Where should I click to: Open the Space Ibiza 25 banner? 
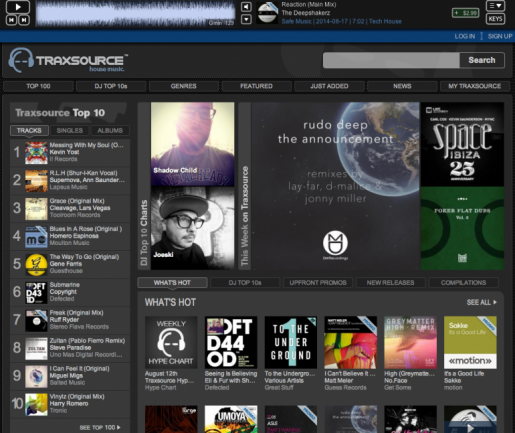point(462,144)
